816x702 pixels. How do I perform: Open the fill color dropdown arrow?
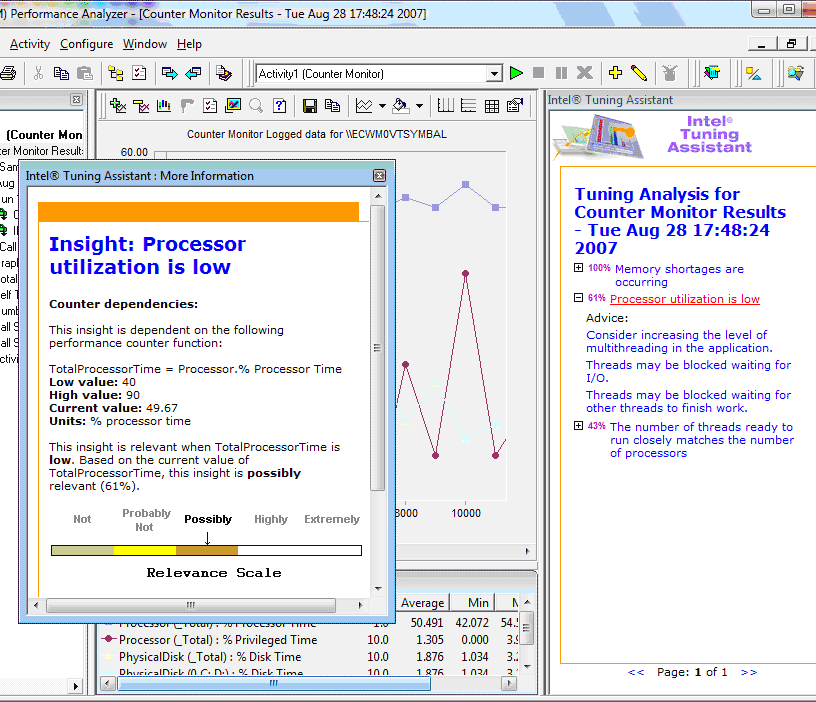419,106
